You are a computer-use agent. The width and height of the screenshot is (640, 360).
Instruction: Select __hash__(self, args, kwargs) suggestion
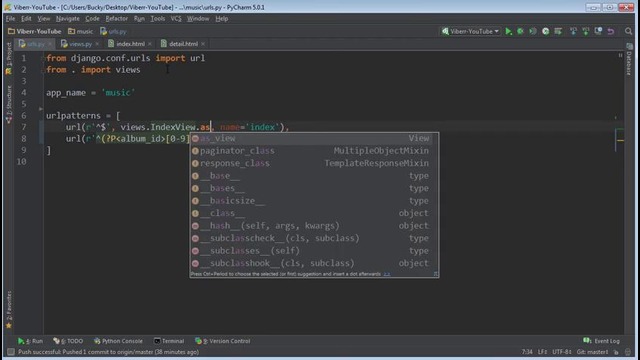point(314,226)
